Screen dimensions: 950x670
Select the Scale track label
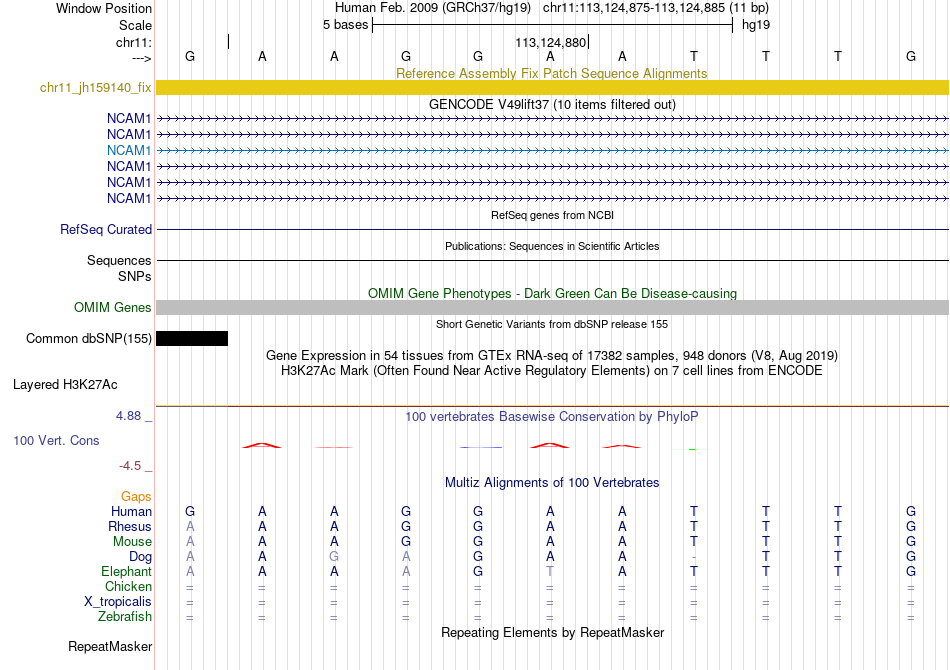click(135, 25)
